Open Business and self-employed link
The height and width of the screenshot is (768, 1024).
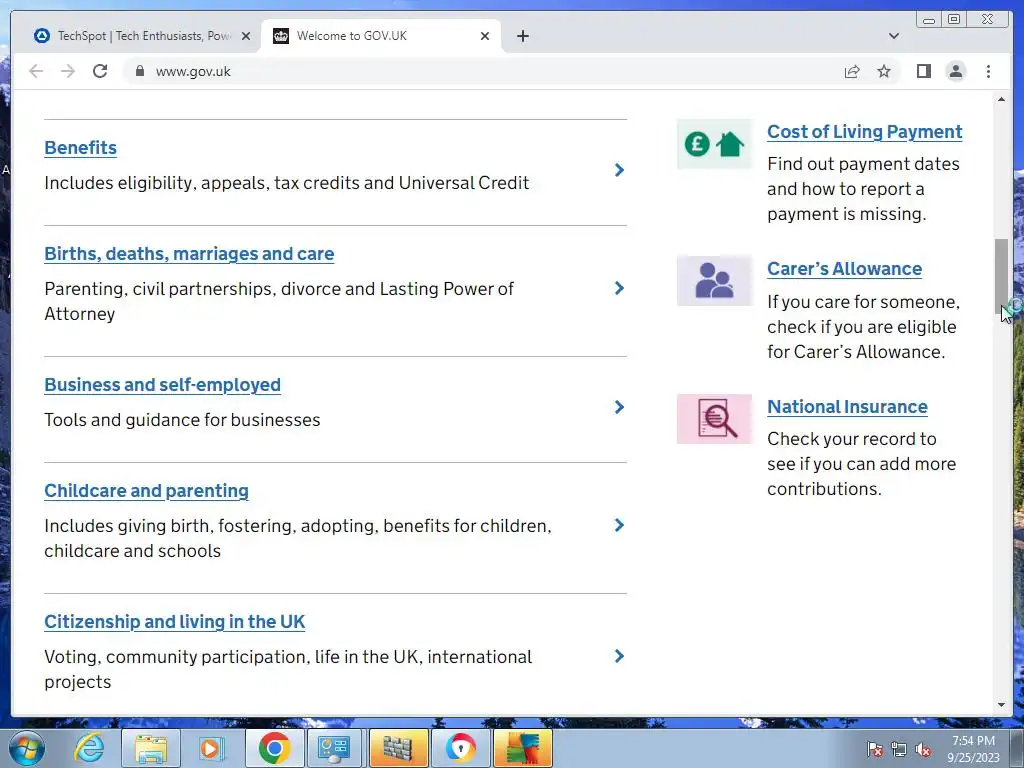coord(163,385)
